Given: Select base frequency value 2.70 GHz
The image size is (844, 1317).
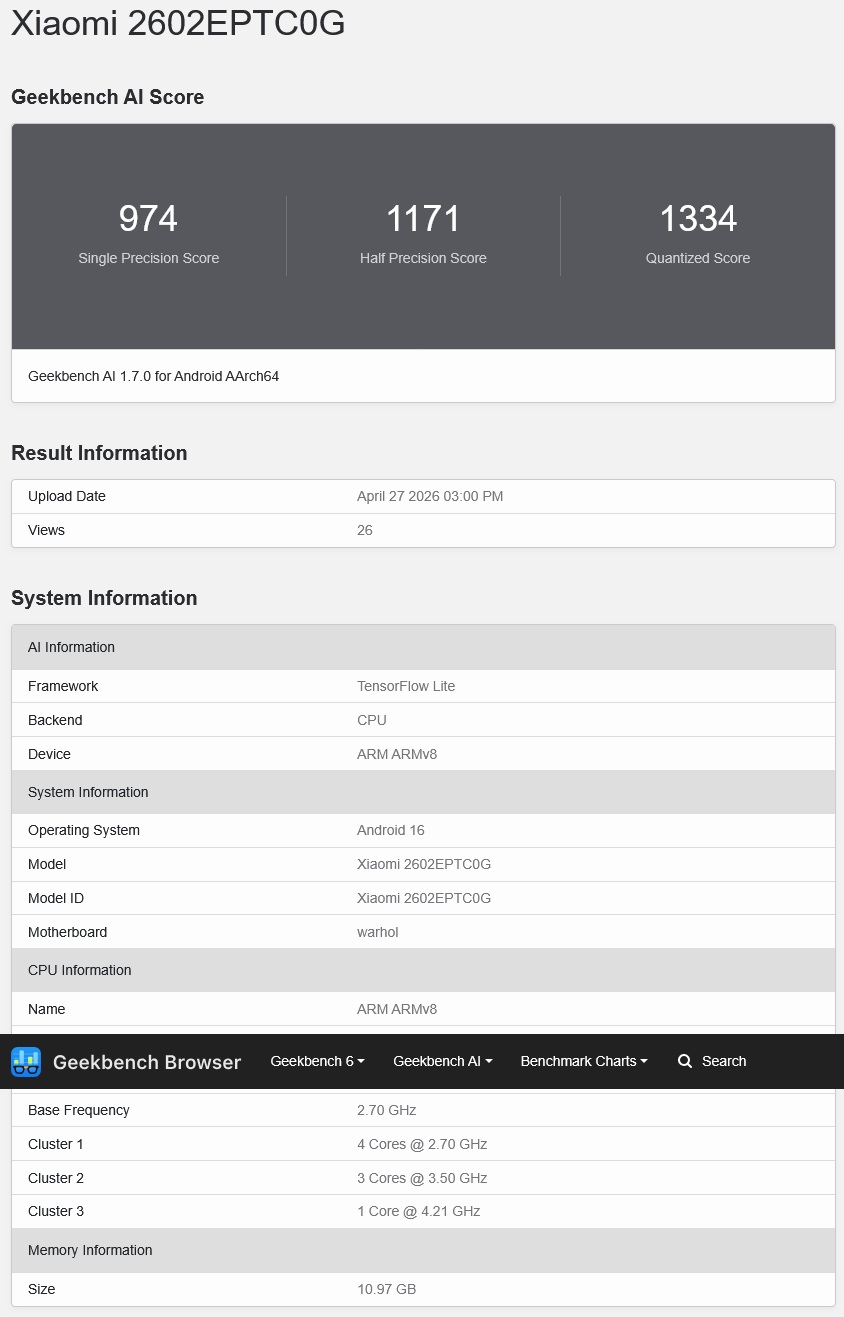Looking at the screenshot, I should point(387,1110).
